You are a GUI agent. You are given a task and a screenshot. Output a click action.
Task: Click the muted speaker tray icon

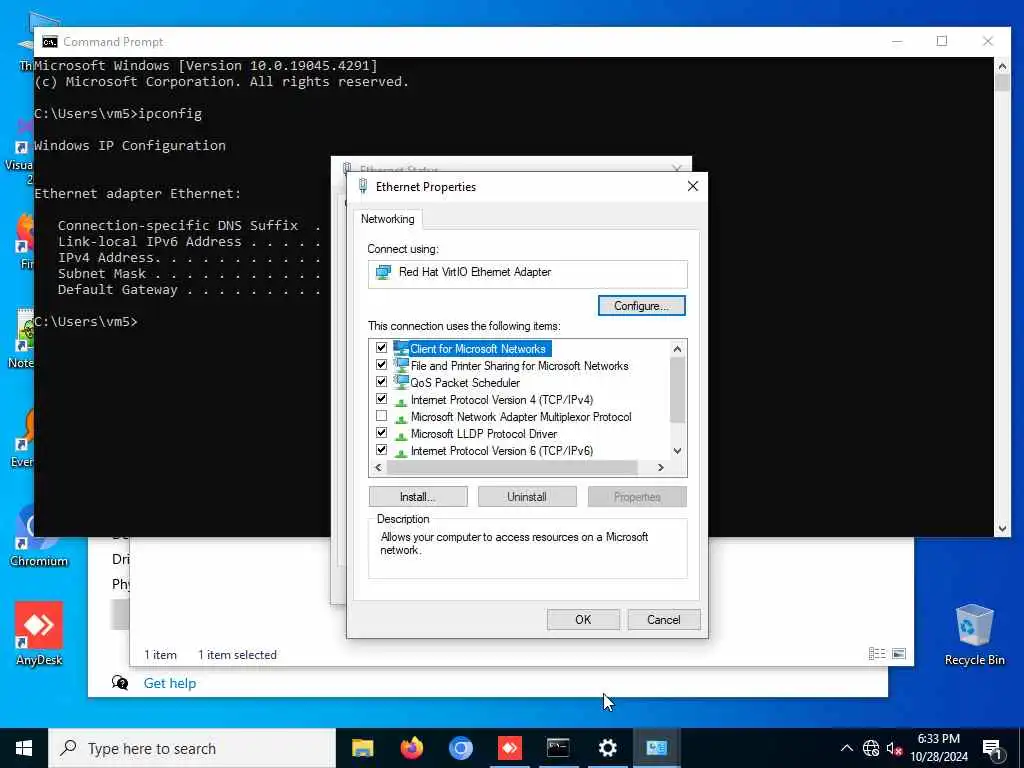(894, 748)
